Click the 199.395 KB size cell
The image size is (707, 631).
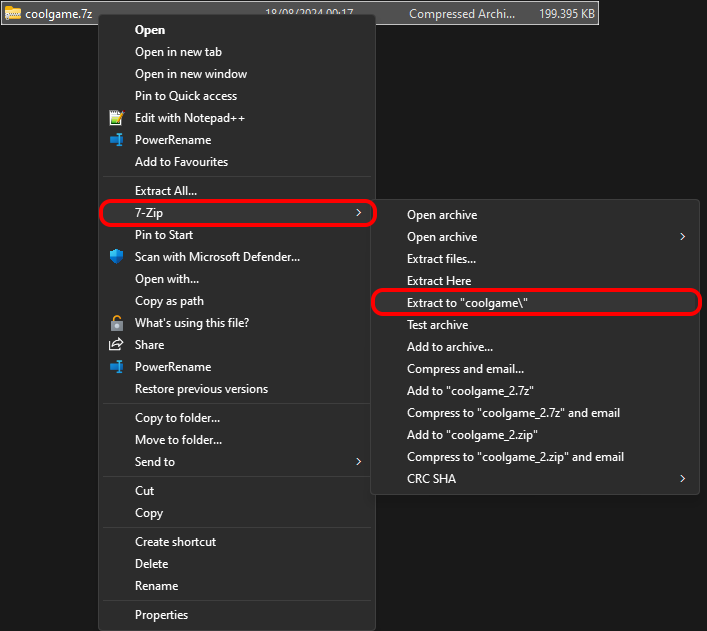[567, 14]
